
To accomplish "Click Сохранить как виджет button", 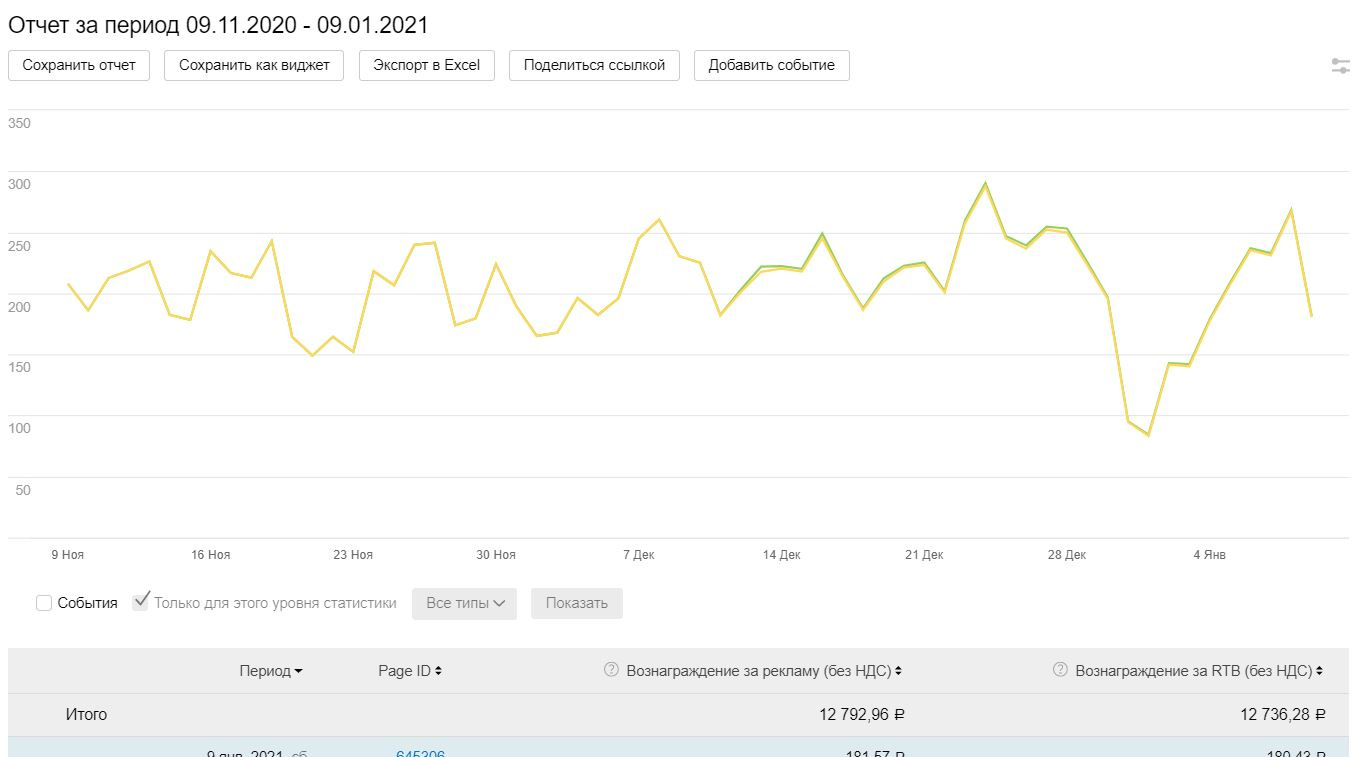I will pos(254,65).
